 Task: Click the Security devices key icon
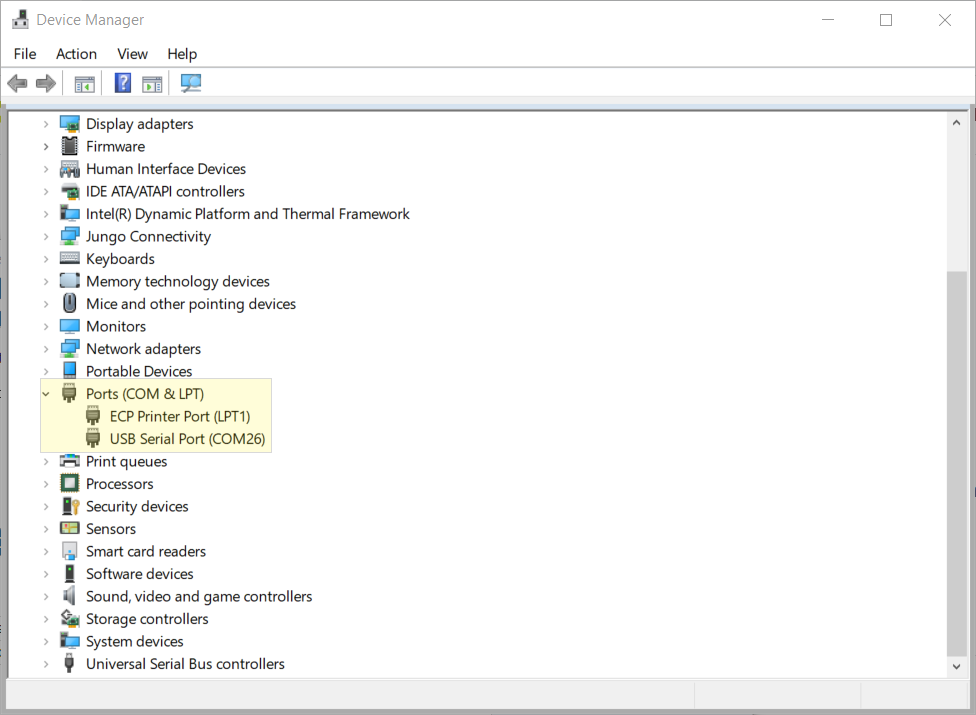(70, 506)
